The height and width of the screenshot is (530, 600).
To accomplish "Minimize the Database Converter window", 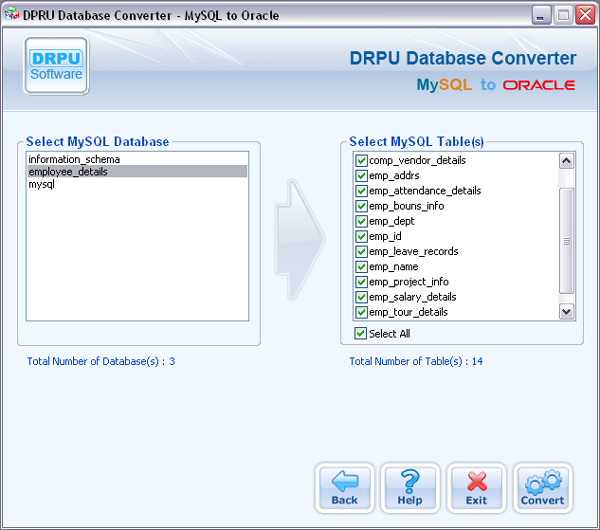I will (541, 15).
